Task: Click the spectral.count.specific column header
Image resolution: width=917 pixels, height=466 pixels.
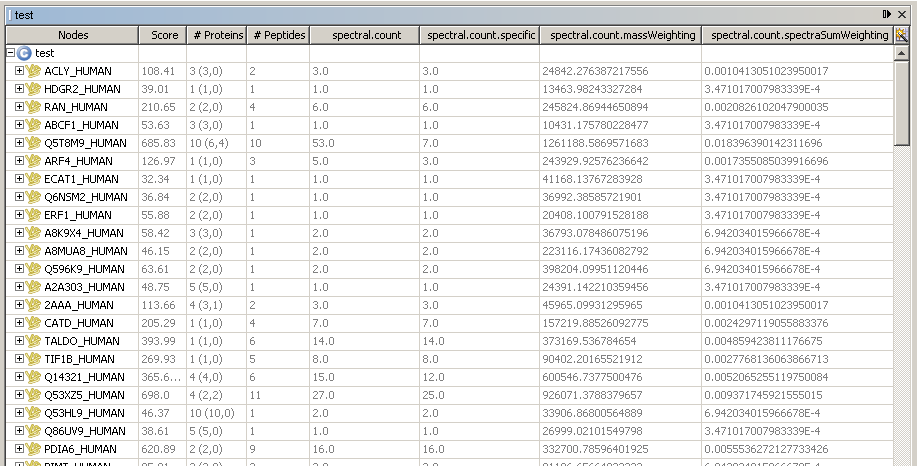Action: tap(479, 35)
